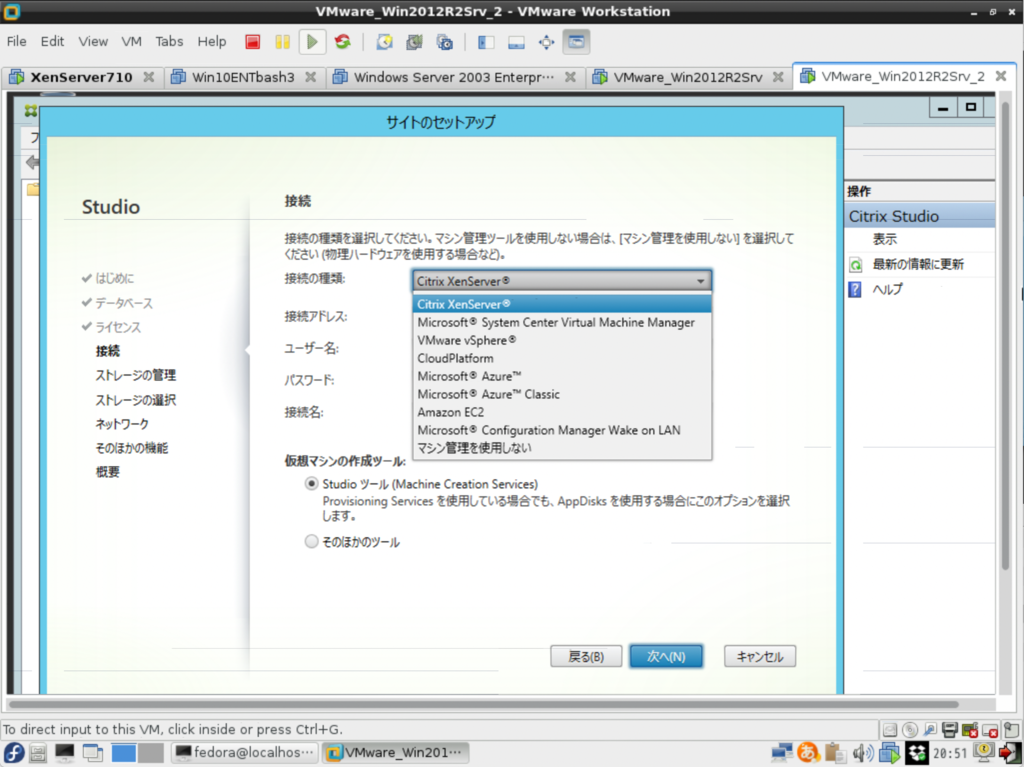Open the Fedora start menu icon
The image size is (1024, 767).
[13, 753]
